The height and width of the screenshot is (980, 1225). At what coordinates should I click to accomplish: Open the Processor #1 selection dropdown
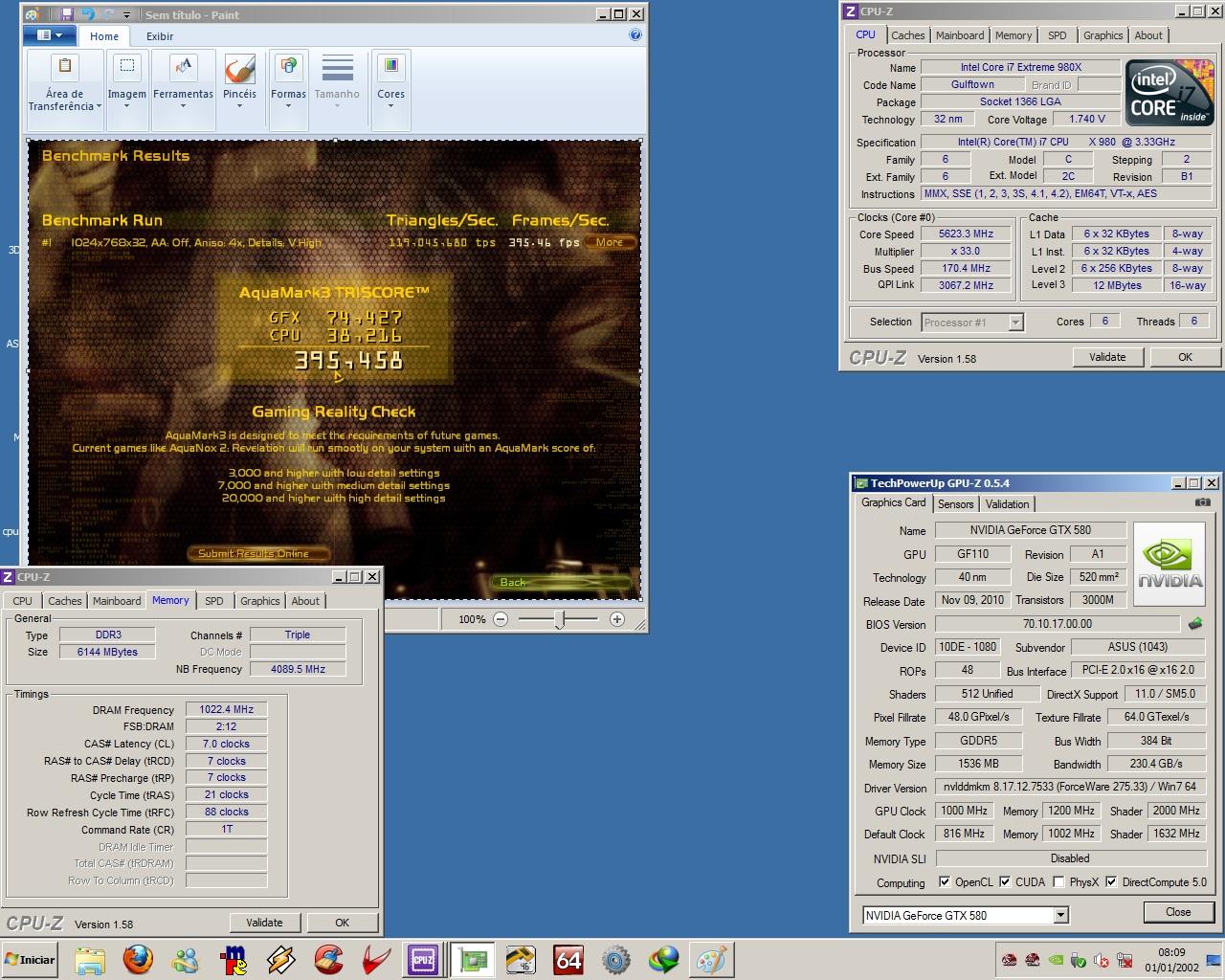[1015, 323]
